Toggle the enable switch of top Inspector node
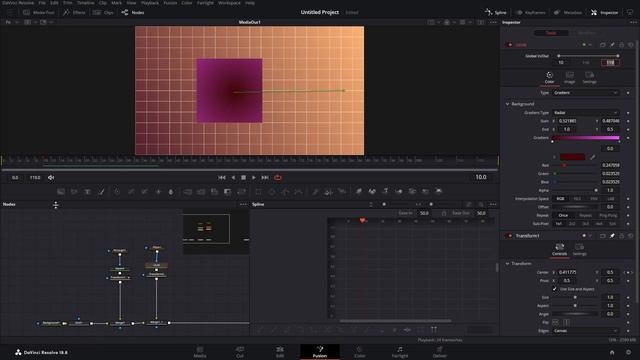This screenshot has height=360, width=640. pos(509,45)
